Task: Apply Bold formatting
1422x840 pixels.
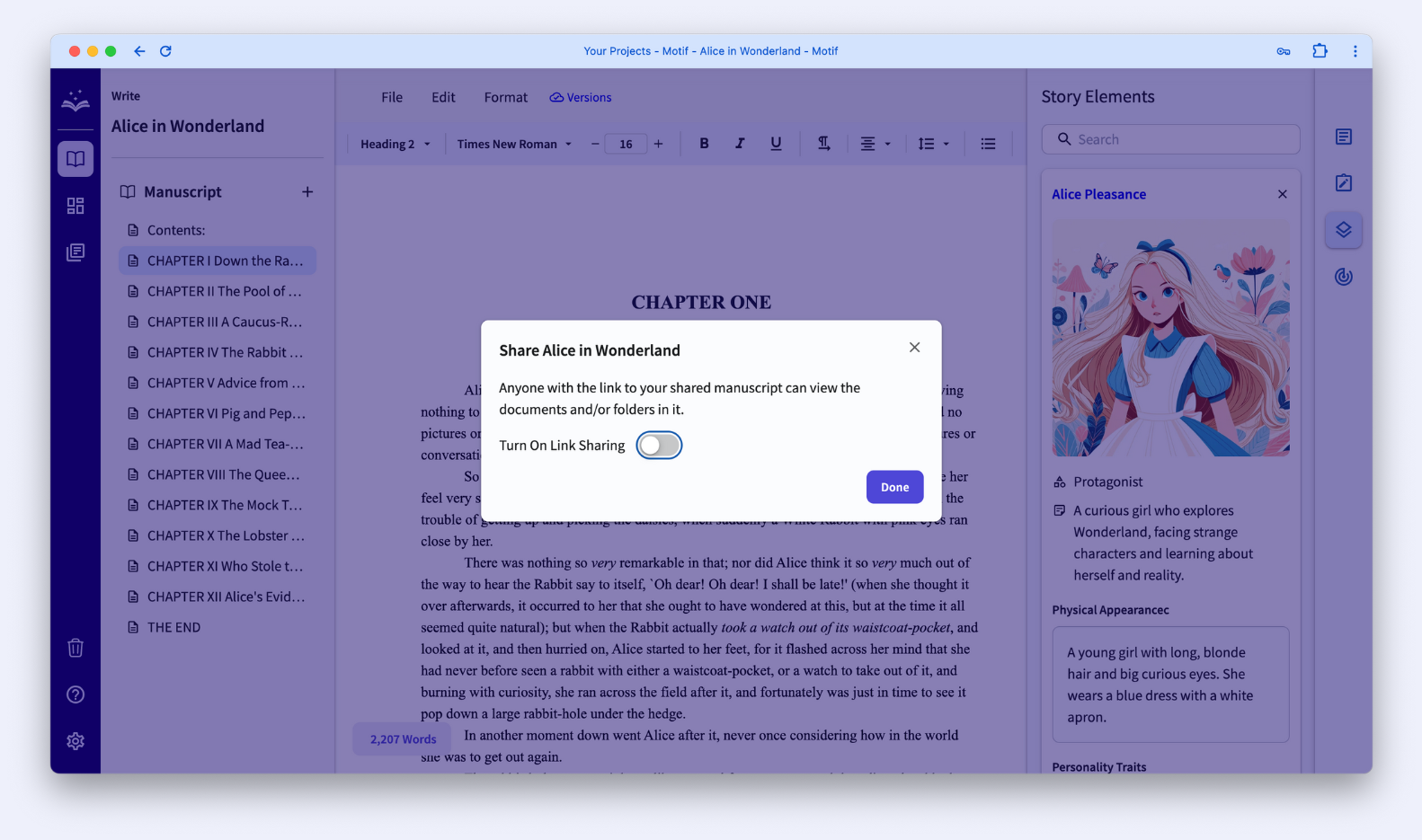Action: 704,144
